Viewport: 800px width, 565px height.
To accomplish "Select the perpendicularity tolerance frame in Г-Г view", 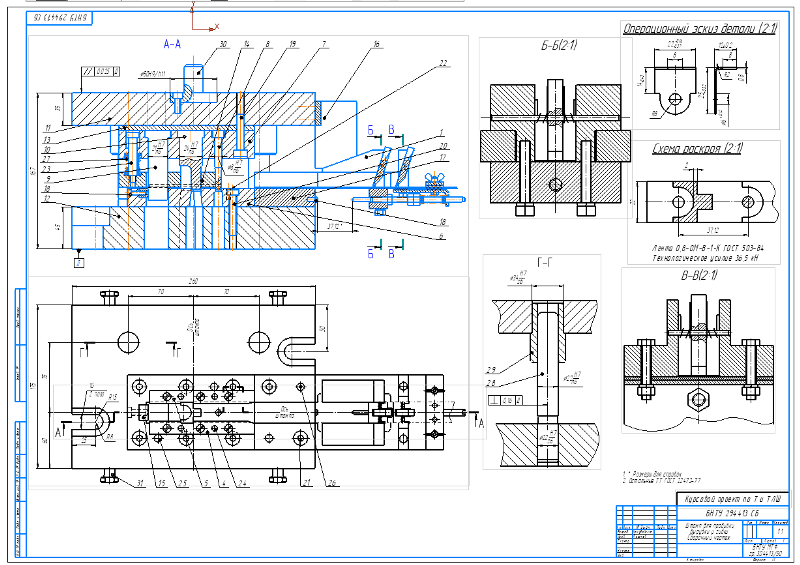I will tap(505, 400).
